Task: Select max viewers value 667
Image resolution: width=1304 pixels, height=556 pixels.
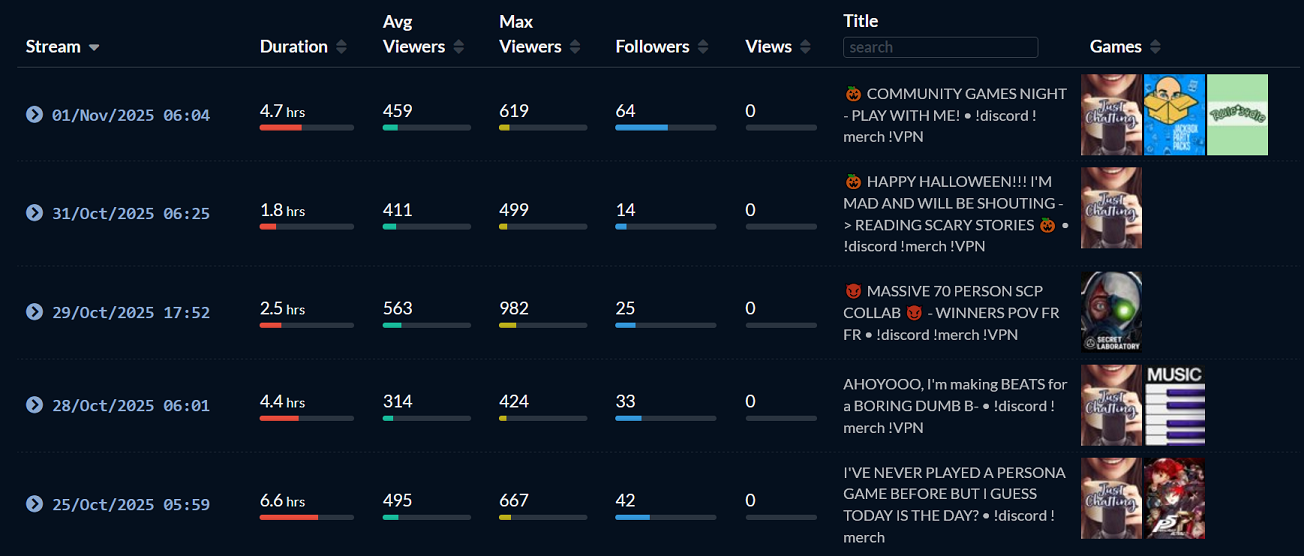Action: [514, 500]
